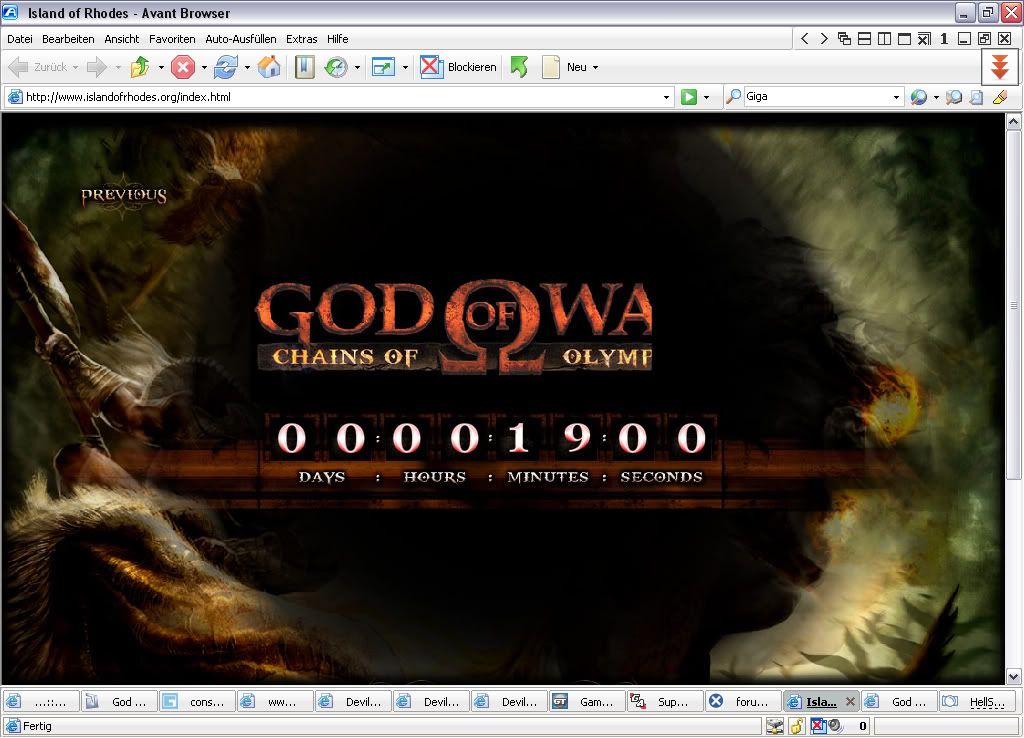Switch to the HellS... tab
This screenshot has height=738, width=1024.
pyautogui.click(x=979, y=702)
